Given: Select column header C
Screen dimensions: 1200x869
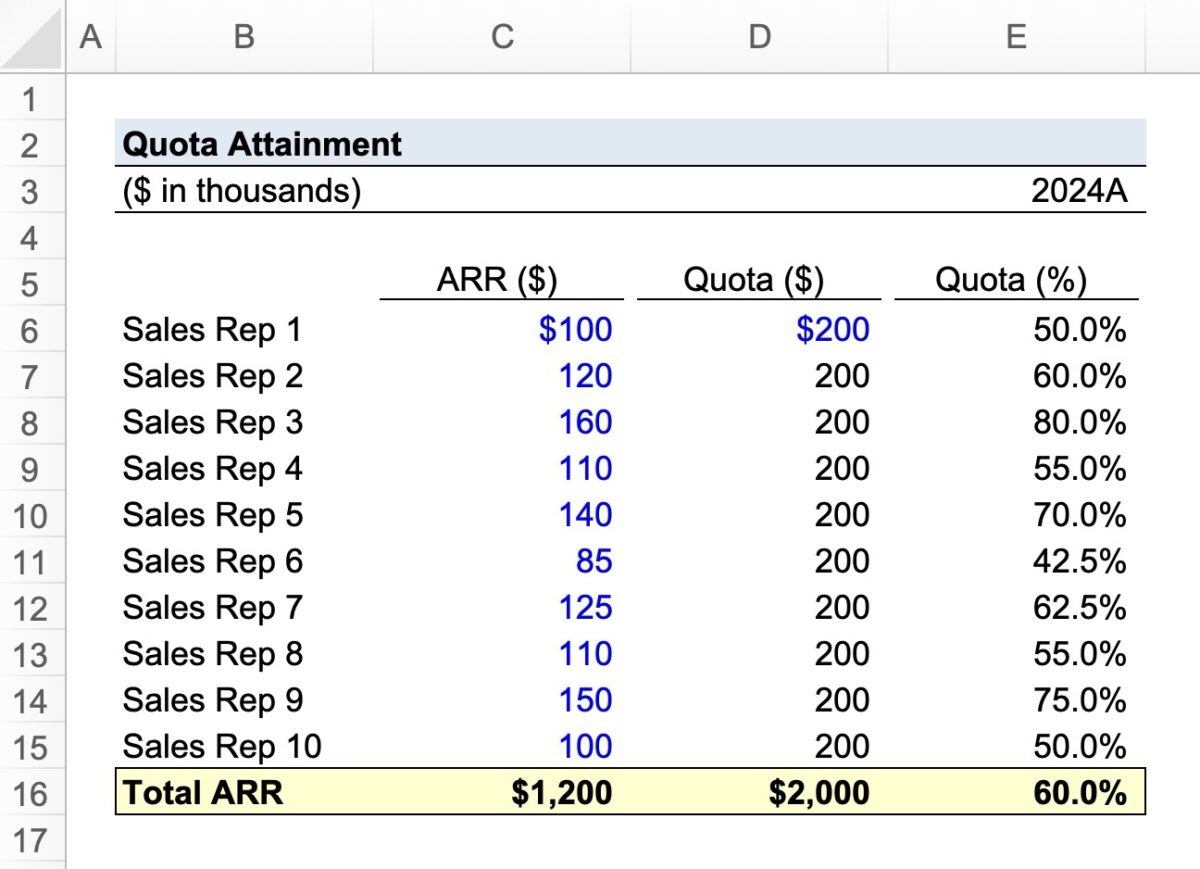Looking at the screenshot, I should pos(501,36).
